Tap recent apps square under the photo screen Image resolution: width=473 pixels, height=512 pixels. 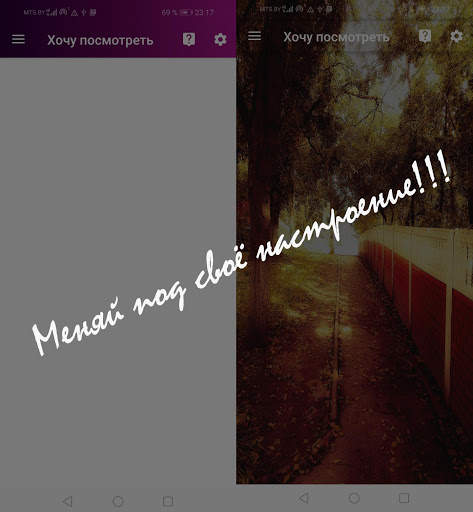click(404, 498)
